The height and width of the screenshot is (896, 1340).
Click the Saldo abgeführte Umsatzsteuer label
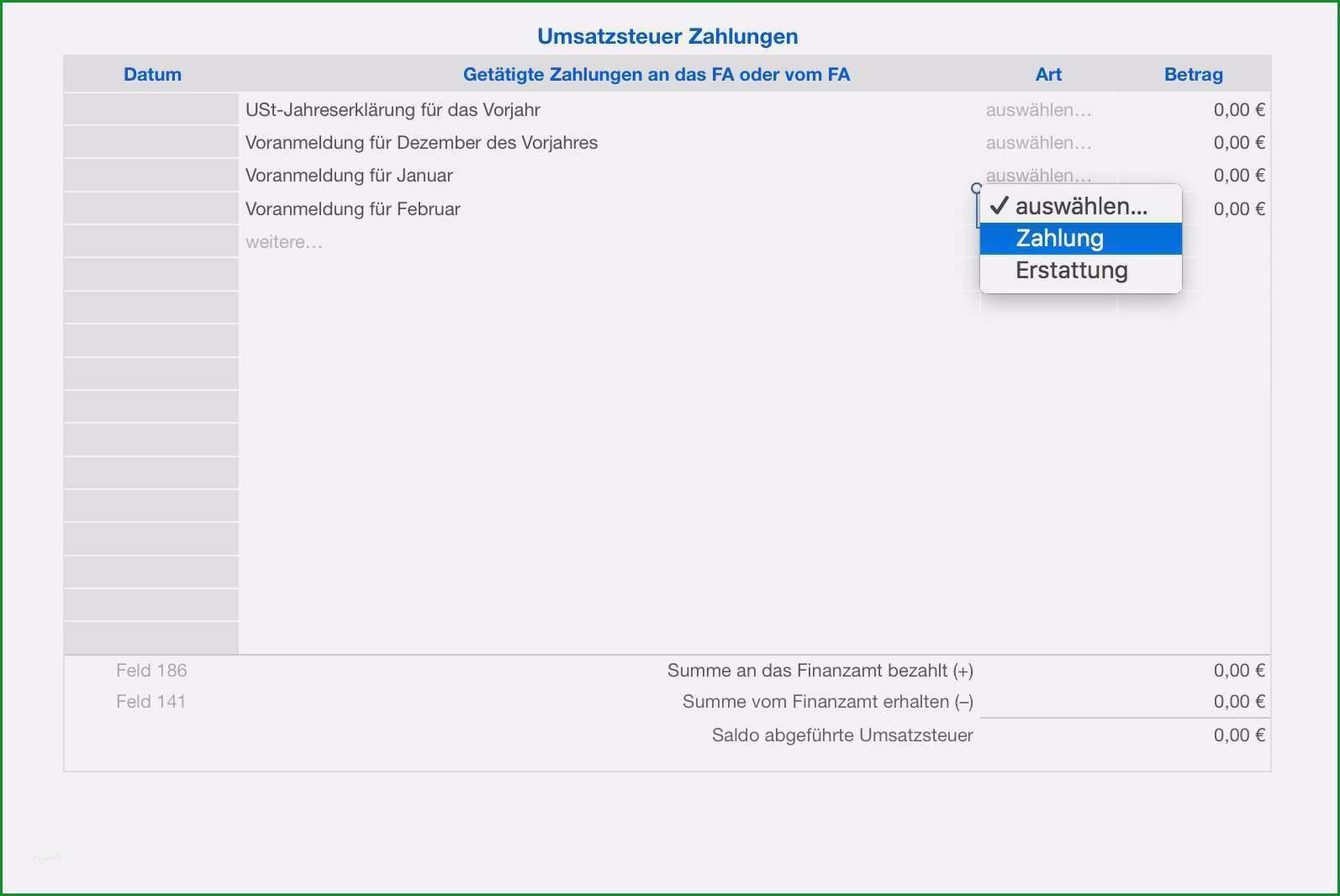pos(842,735)
